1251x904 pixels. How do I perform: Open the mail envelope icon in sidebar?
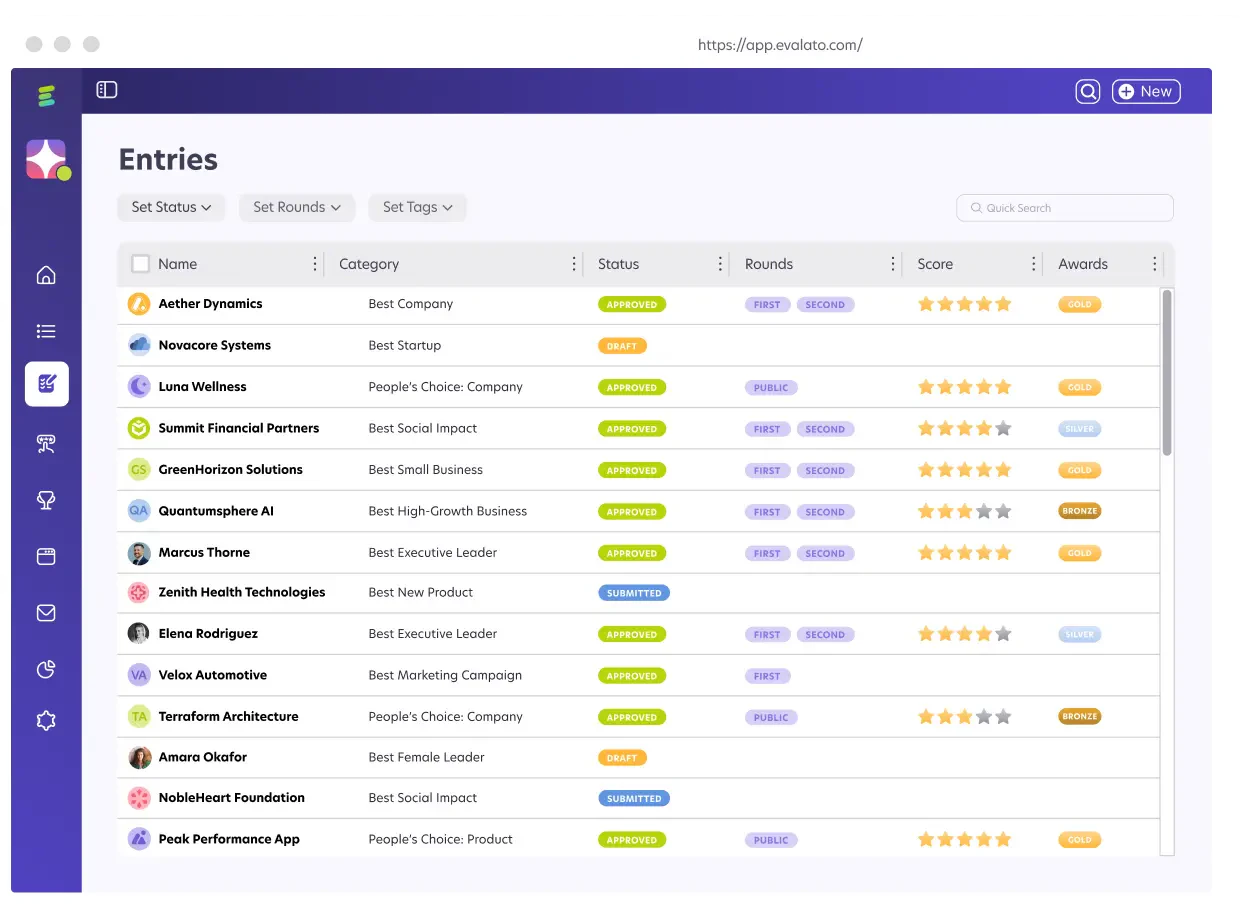tap(46, 613)
